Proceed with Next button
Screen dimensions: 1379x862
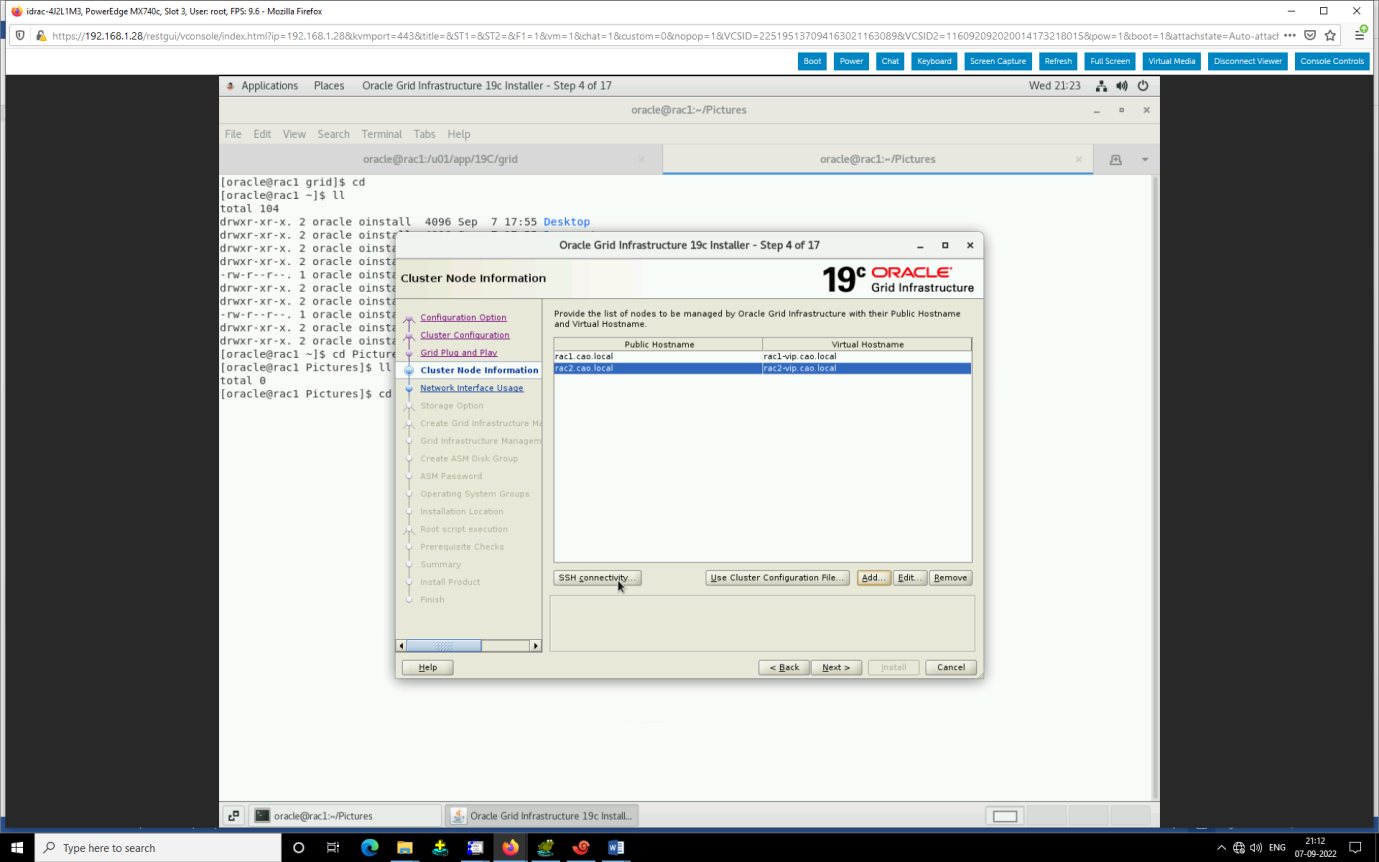coord(836,667)
